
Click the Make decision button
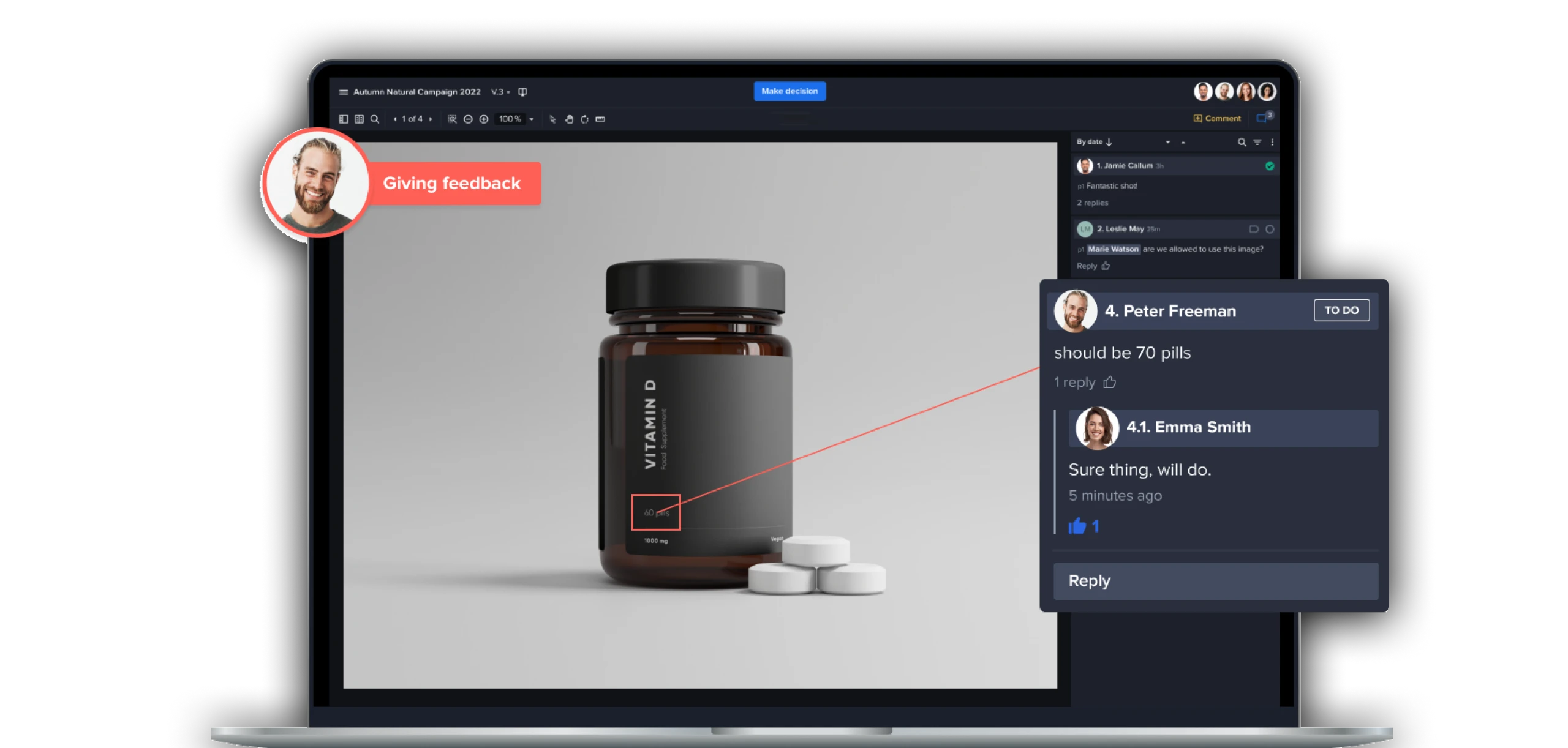pyautogui.click(x=789, y=91)
